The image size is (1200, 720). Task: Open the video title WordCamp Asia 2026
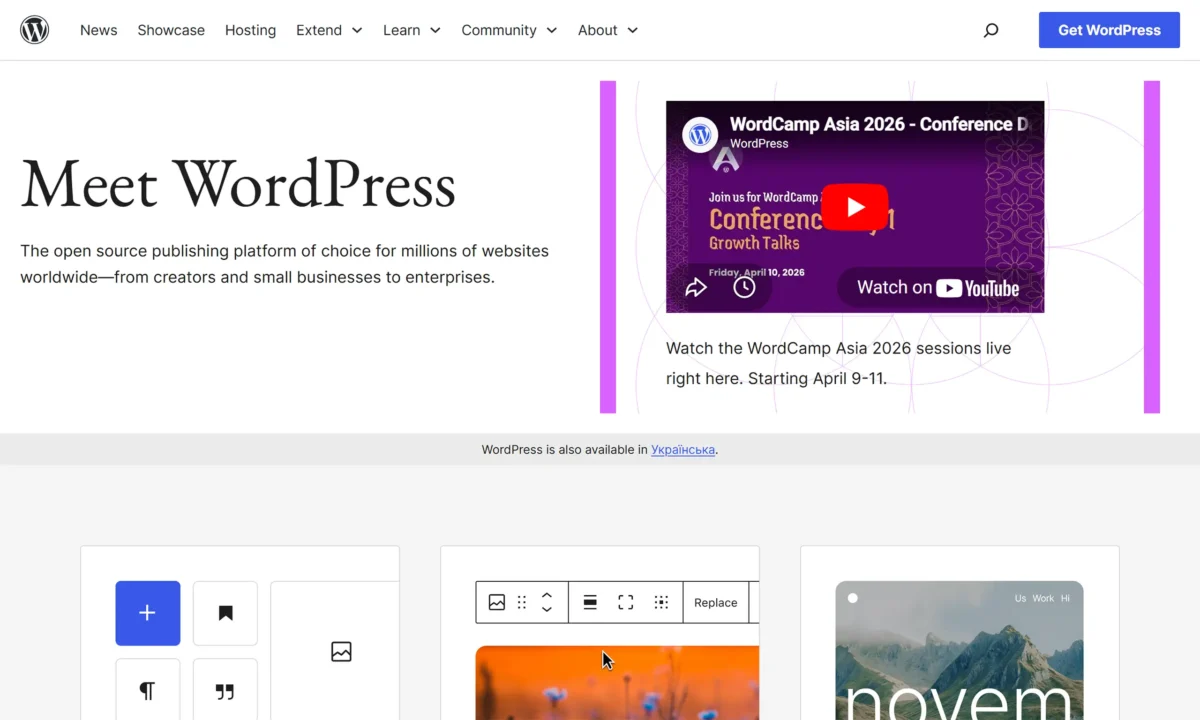[x=879, y=124]
